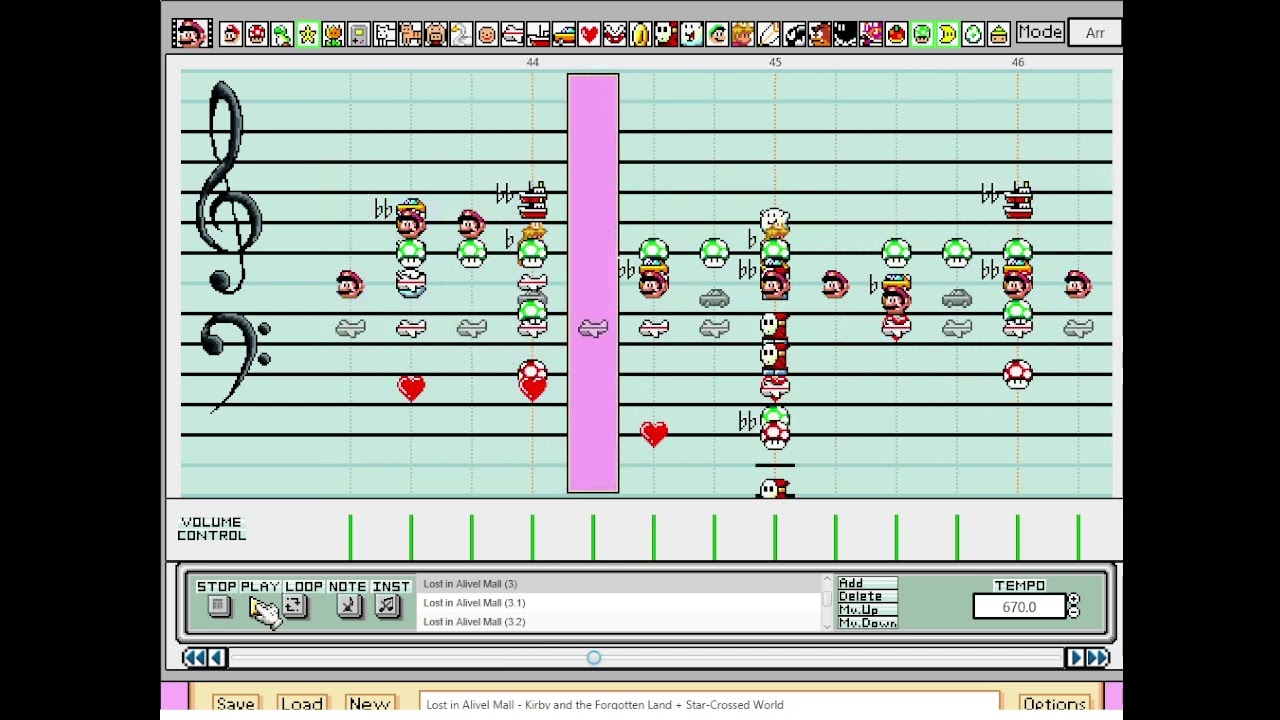Open the Options menu

pos(1054,704)
